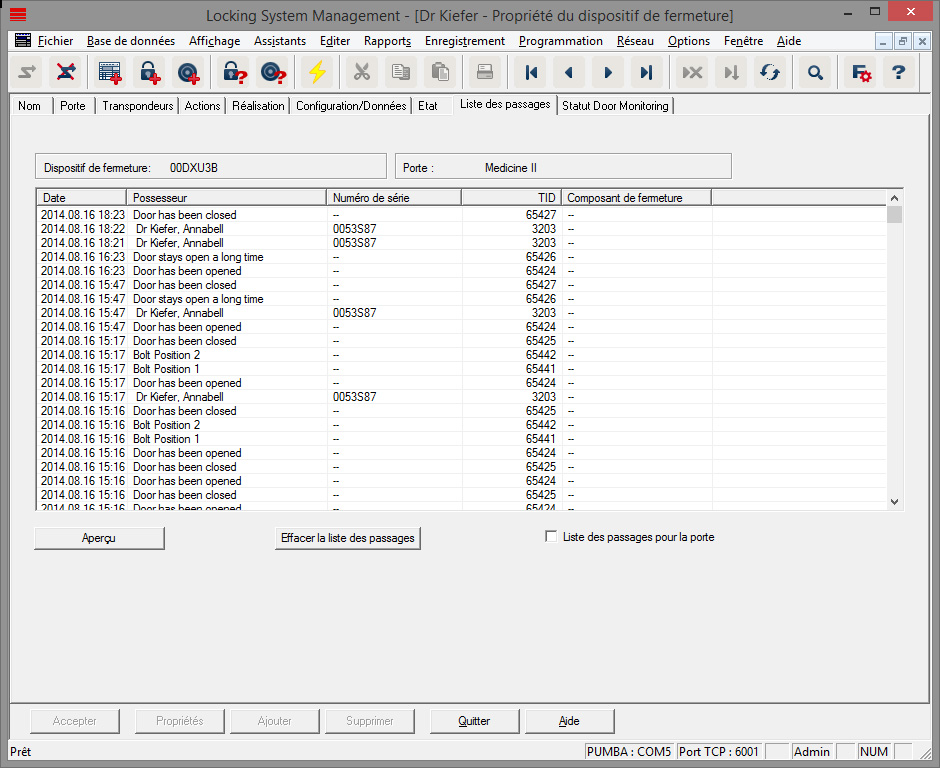Click the add new lock toolbar icon
The width and height of the screenshot is (940, 768).
149,72
